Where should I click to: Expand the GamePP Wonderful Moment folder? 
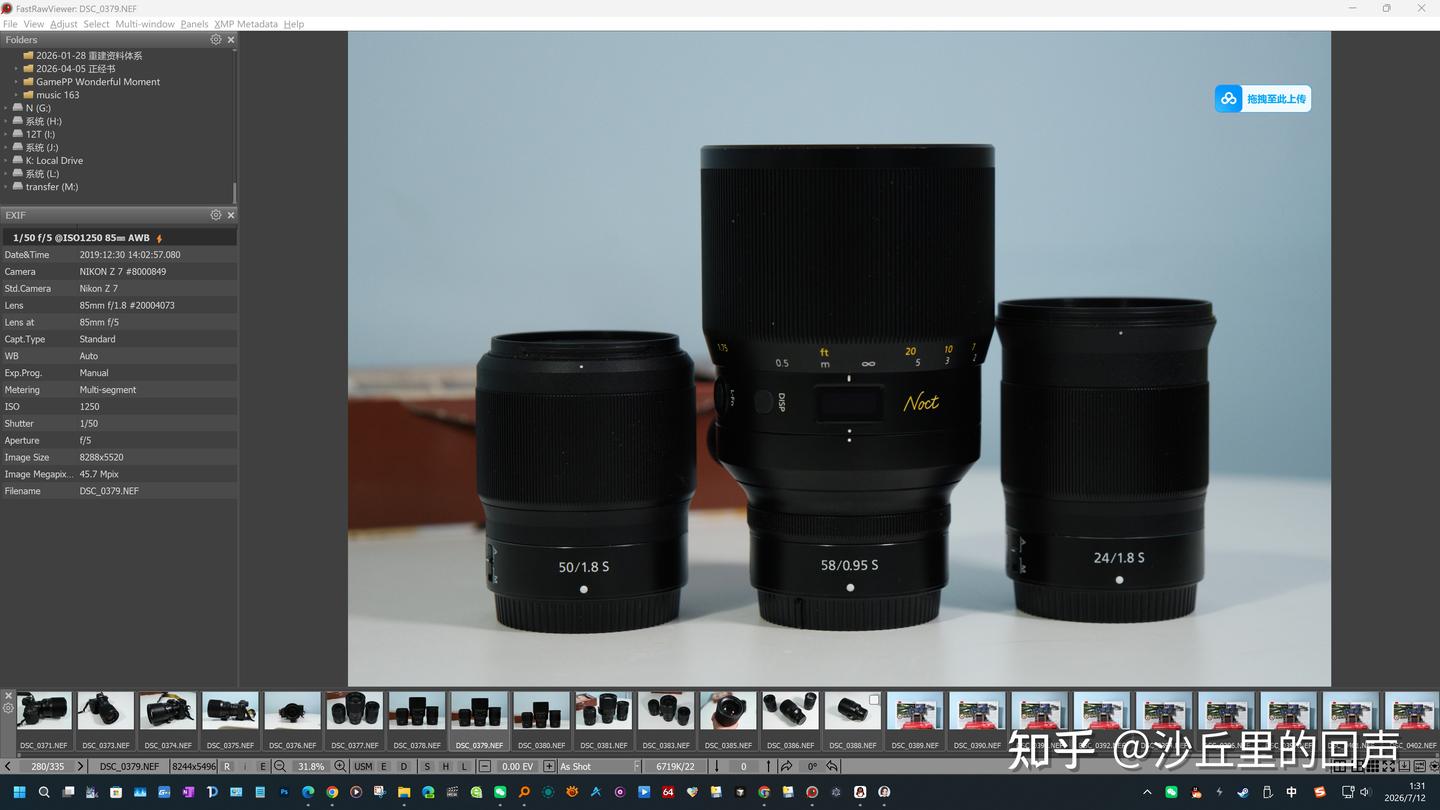pyautogui.click(x=17, y=82)
